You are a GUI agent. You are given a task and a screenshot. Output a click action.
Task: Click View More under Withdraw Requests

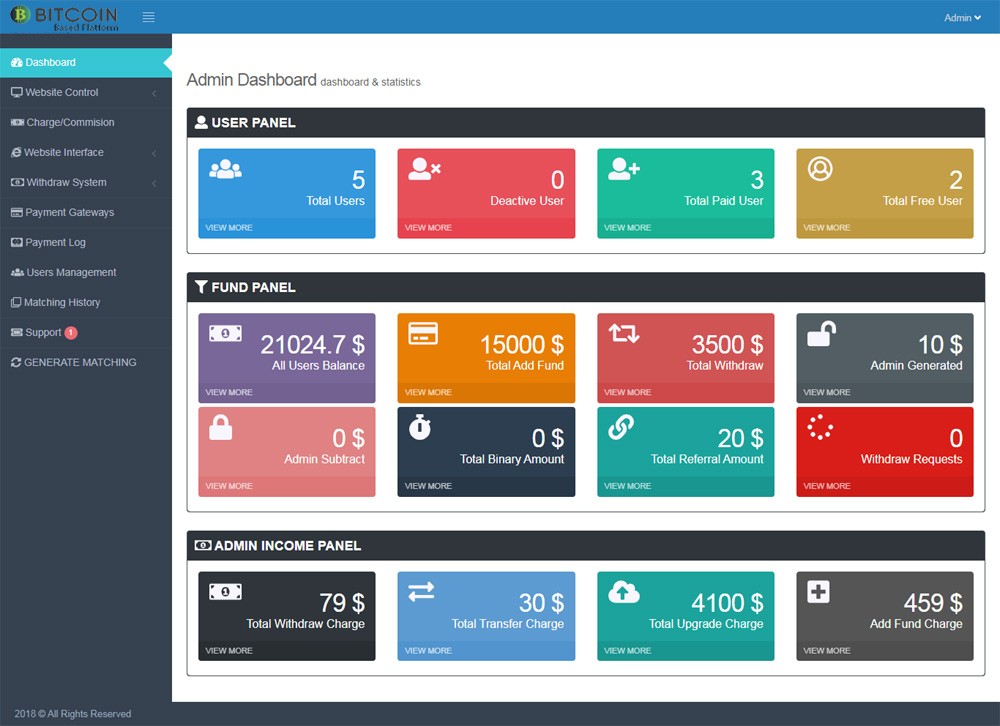[827, 486]
